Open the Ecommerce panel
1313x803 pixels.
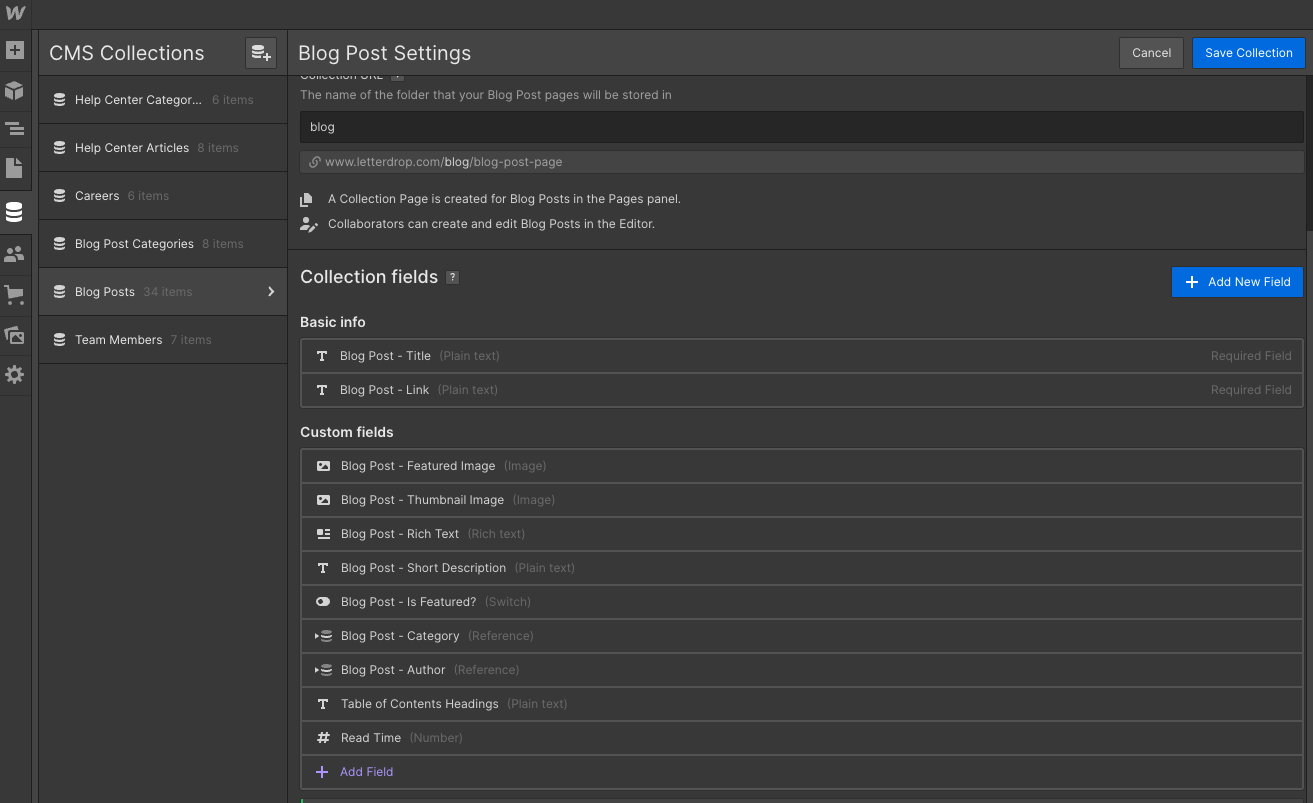pos(15,295)
